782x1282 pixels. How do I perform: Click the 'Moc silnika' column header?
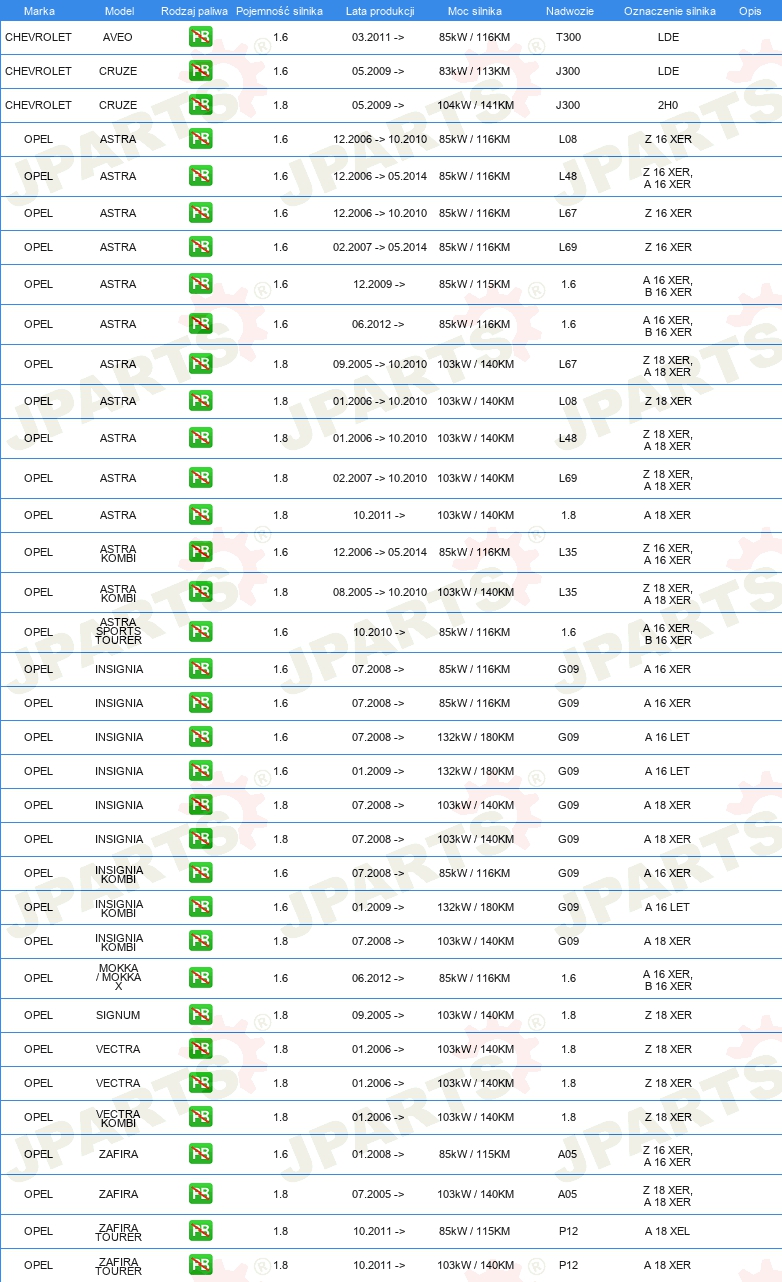(x=475, y=11)
